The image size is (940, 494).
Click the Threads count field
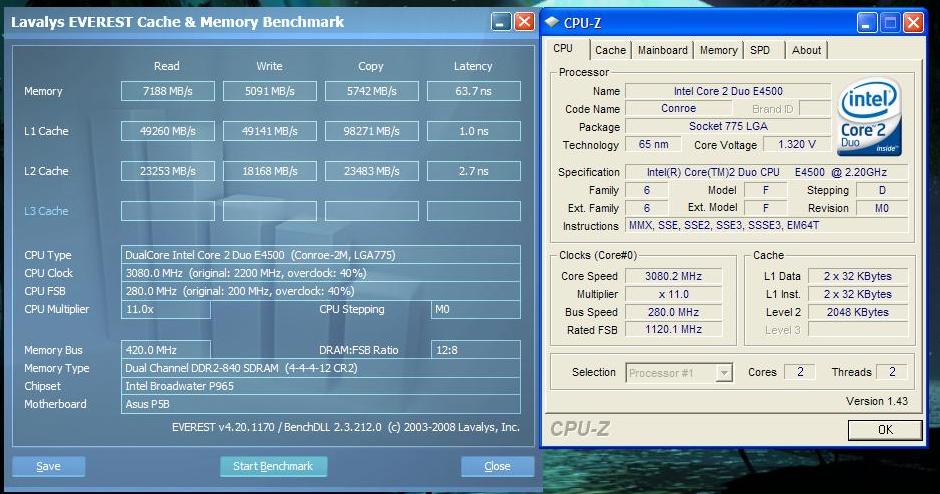pyautogui.click(x=891, y=372)
